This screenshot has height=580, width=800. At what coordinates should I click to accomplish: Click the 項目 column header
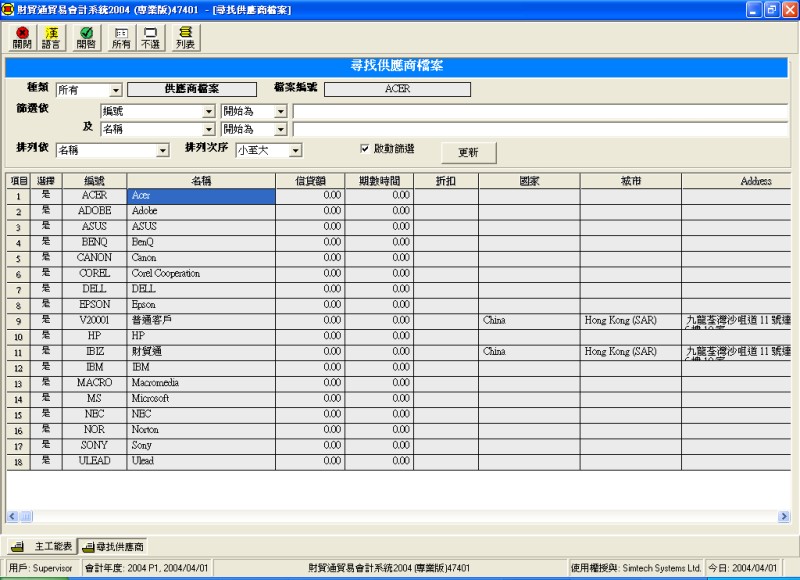tap(18, 181)
